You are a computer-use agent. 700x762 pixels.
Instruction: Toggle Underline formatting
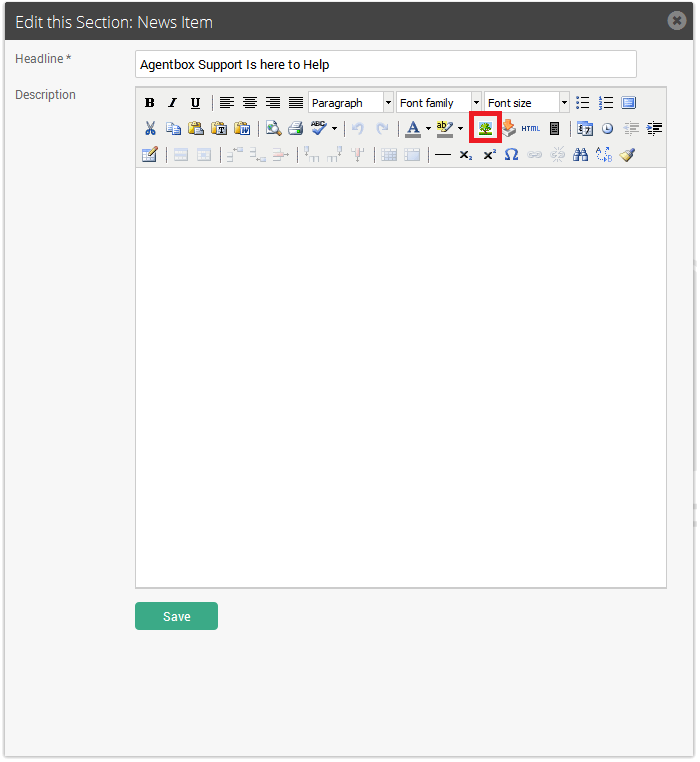click(x=195, y=103)
